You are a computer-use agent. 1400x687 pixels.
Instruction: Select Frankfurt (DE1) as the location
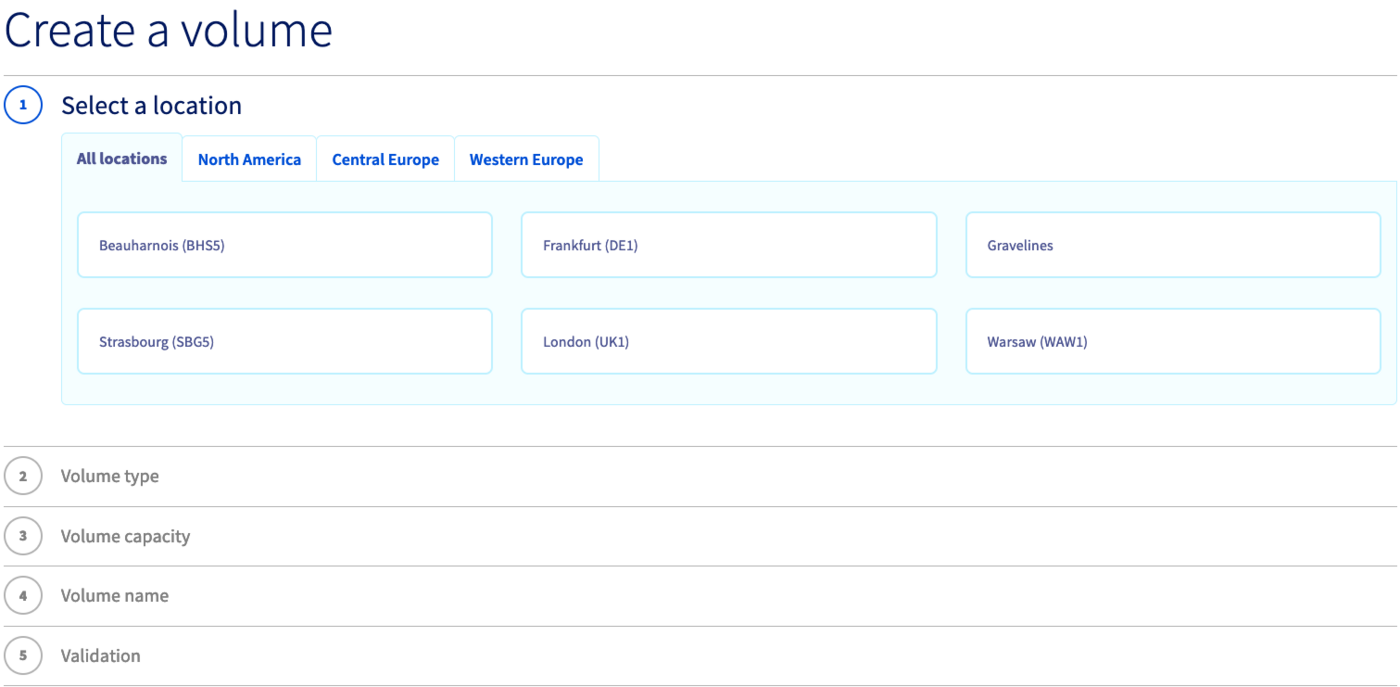coord(728,245)
